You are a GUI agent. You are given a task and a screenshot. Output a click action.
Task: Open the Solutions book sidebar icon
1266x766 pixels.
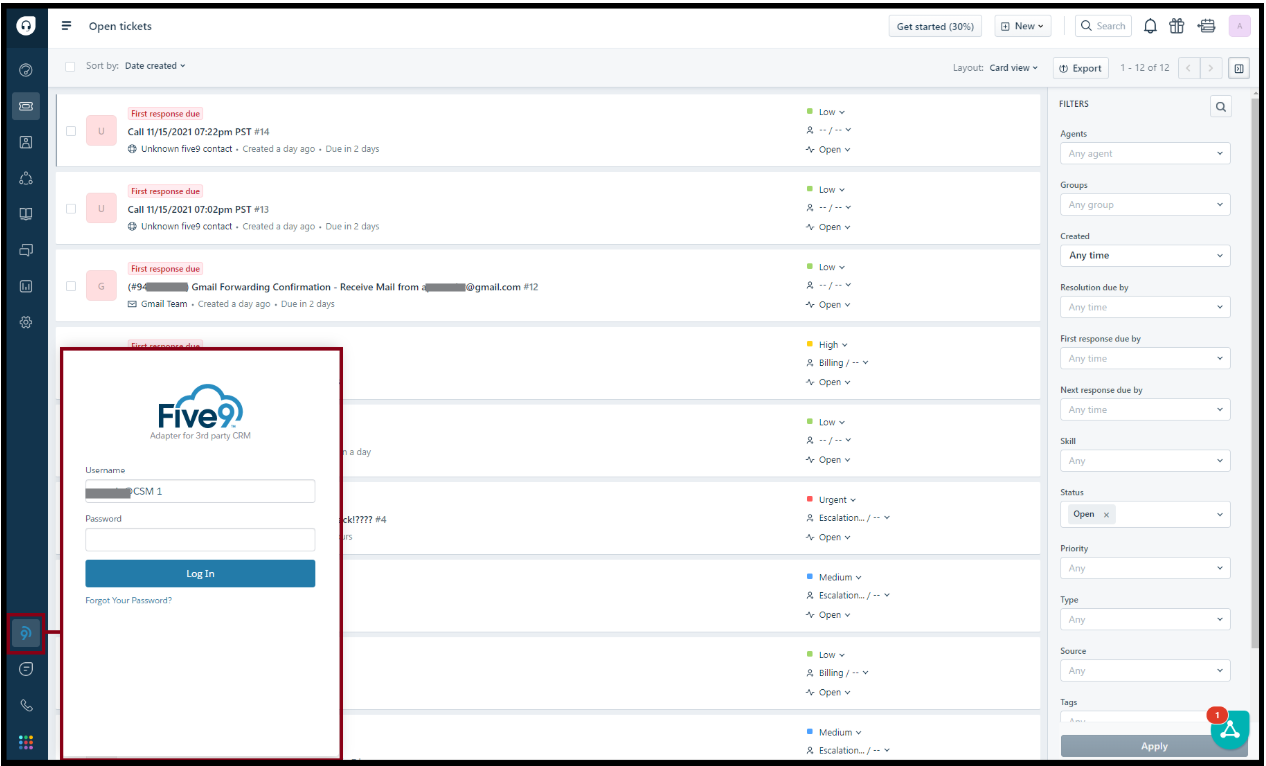point(26,214)
